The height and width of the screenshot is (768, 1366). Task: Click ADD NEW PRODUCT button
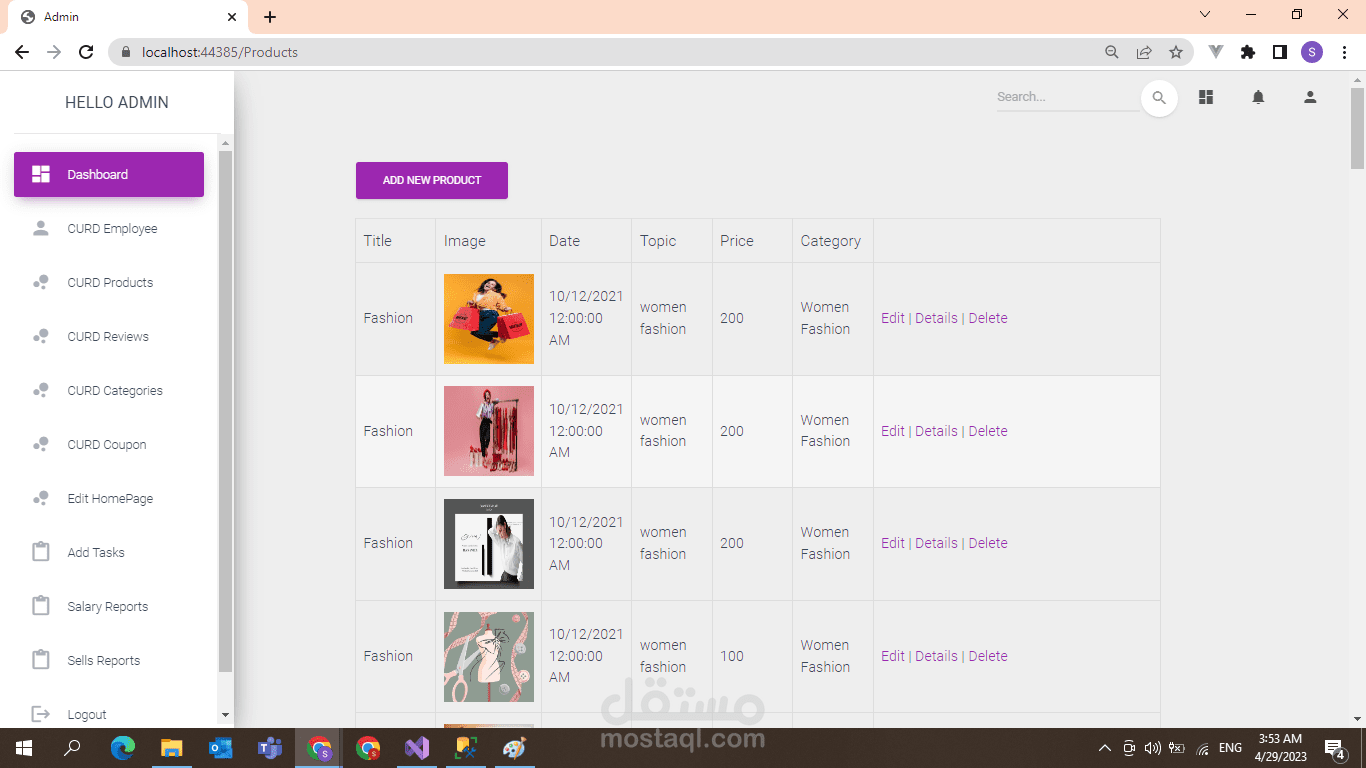point(432,180)
